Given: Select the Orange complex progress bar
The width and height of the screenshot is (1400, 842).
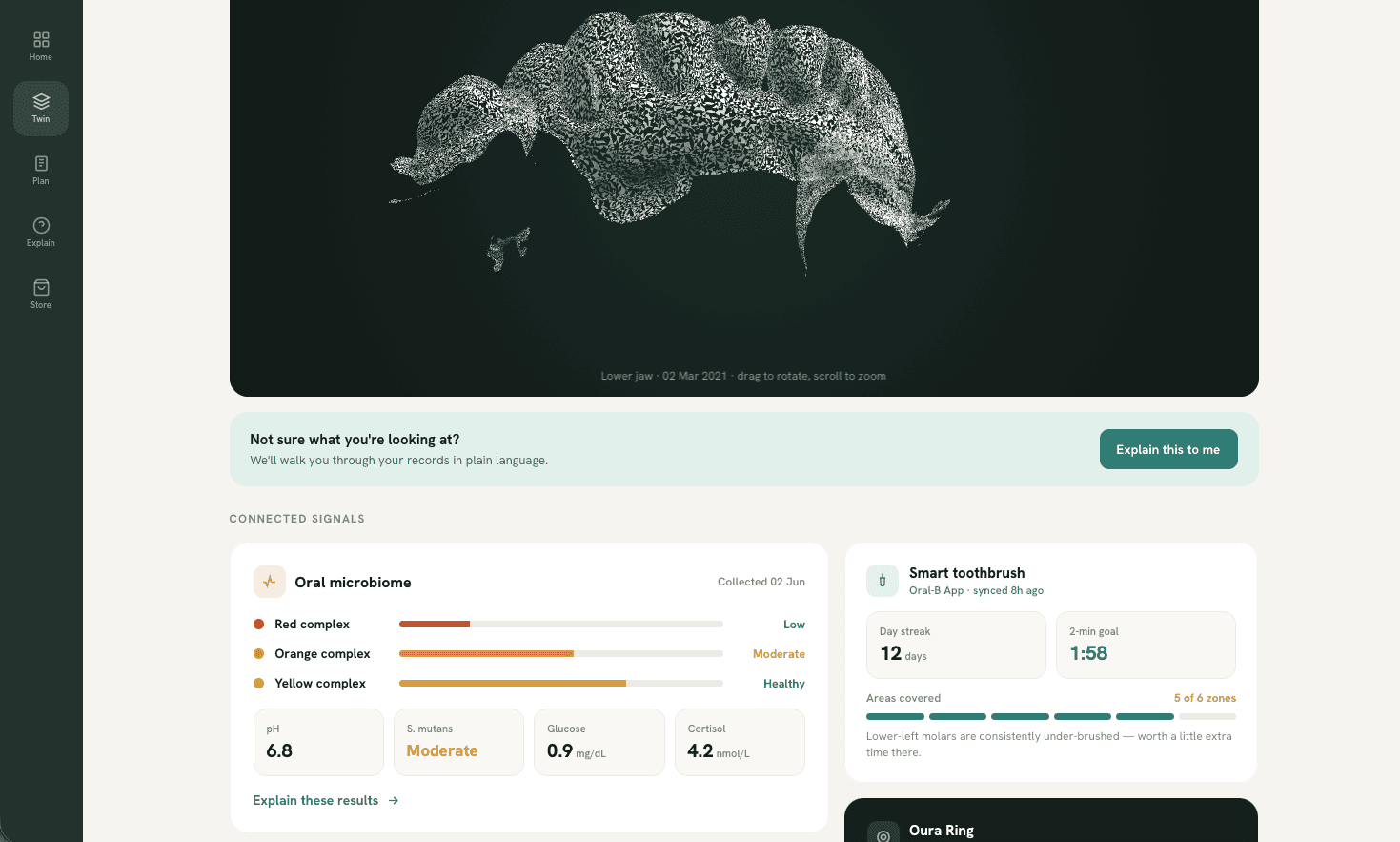Looking at the screenshot, I should click(561, 654).
